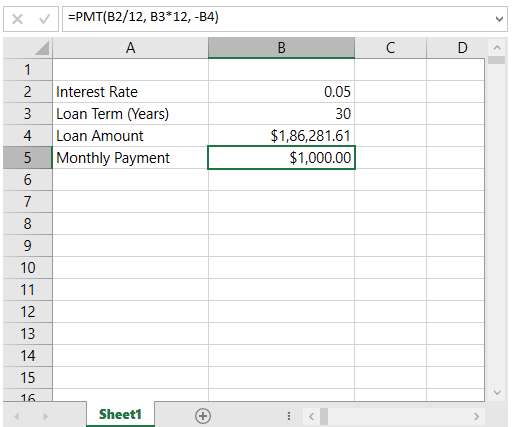The height and width of the screenshot is (427, 515).
Task: Click inside the formula bar PMT text
Action: 143,17
